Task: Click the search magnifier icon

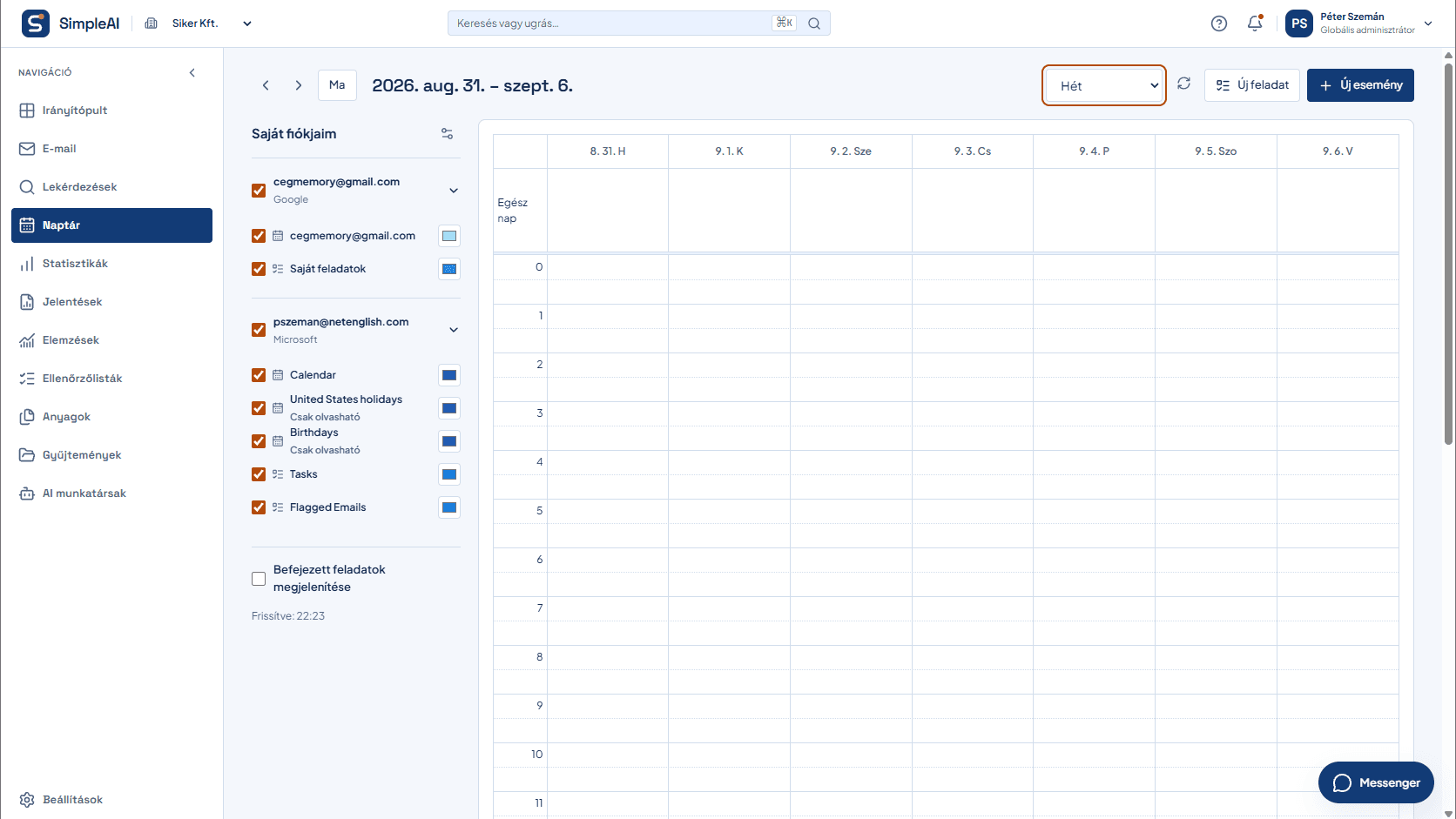Action: coord(814,23)
